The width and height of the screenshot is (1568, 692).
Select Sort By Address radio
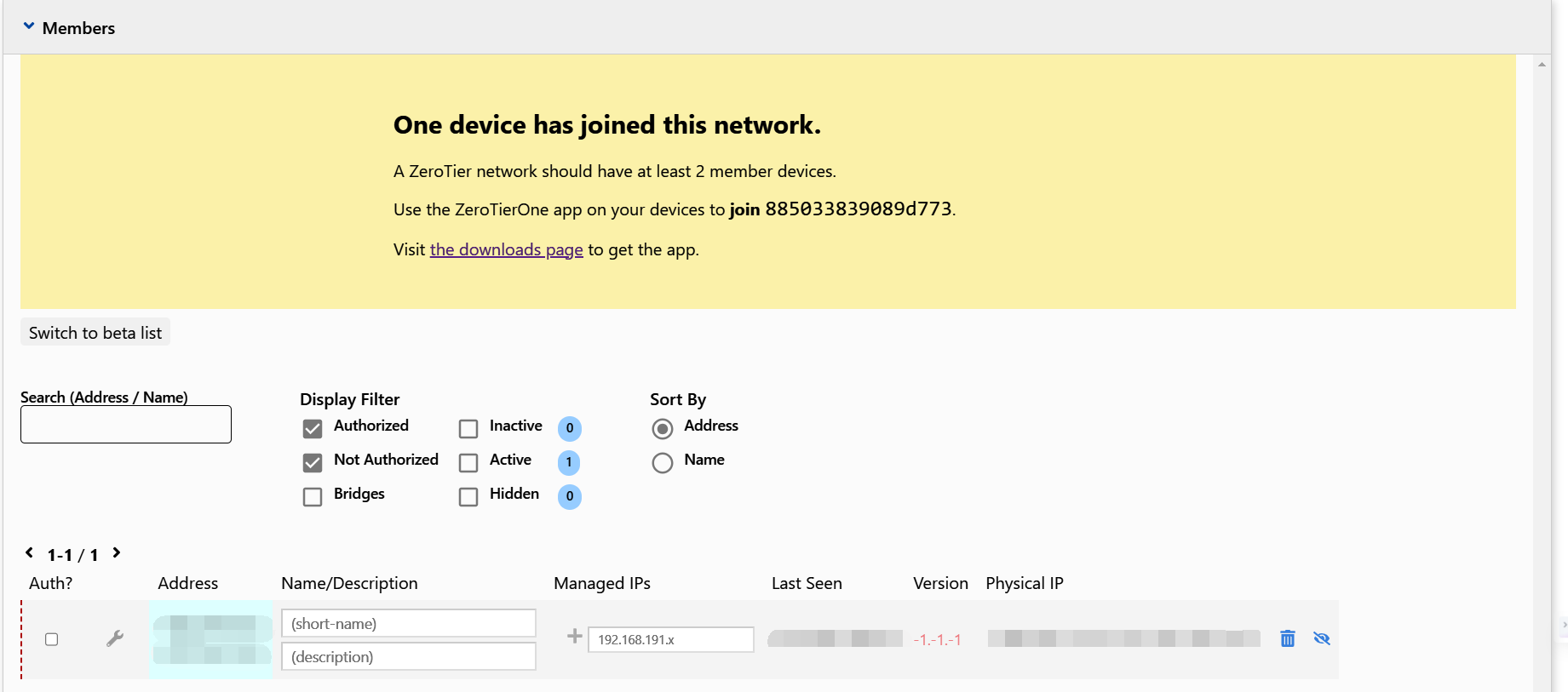663,428
